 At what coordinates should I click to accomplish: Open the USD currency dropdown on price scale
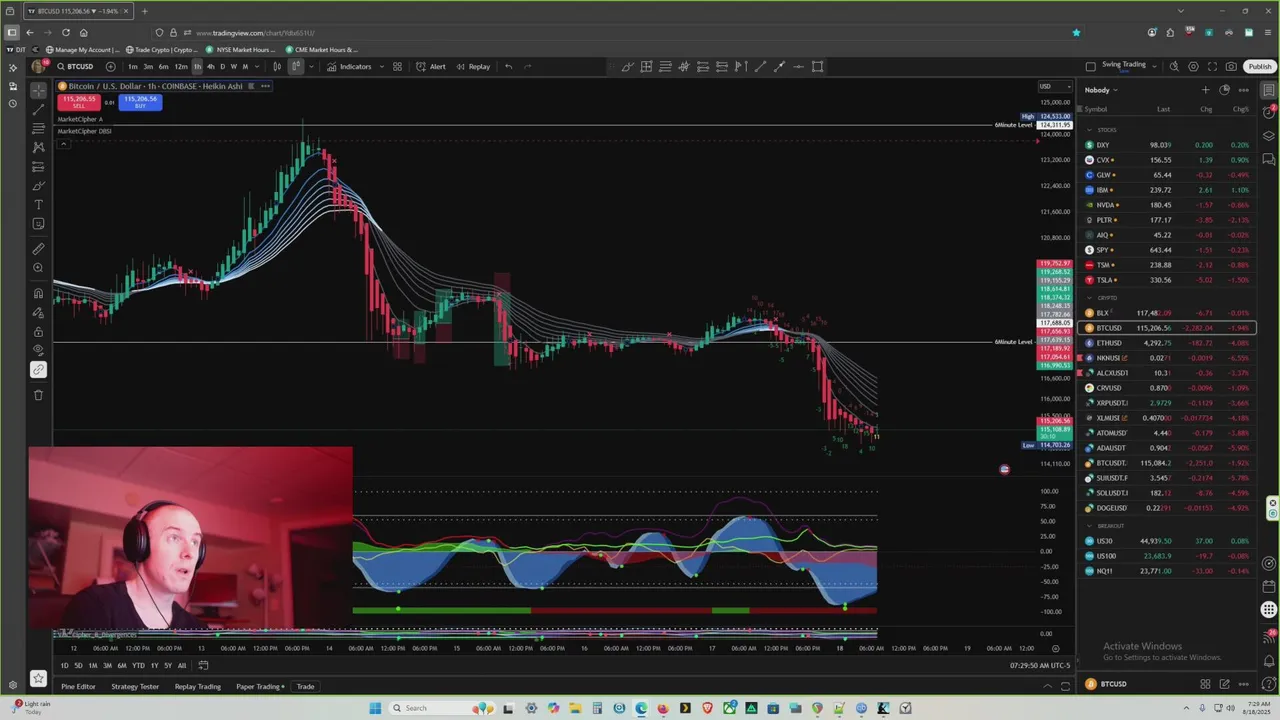[1054, 86]
